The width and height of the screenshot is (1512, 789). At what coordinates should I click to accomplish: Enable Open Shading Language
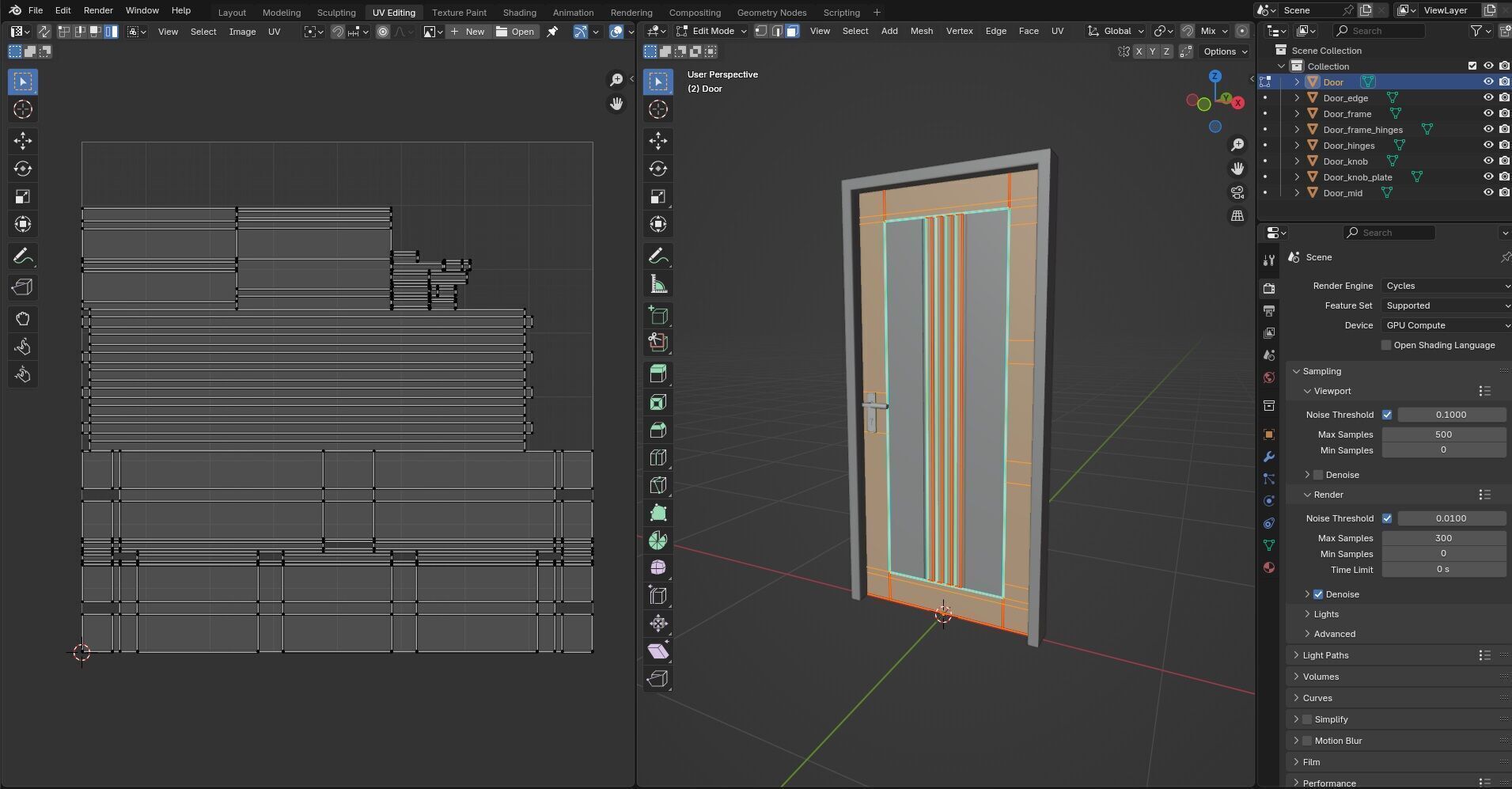(1386, 345)
